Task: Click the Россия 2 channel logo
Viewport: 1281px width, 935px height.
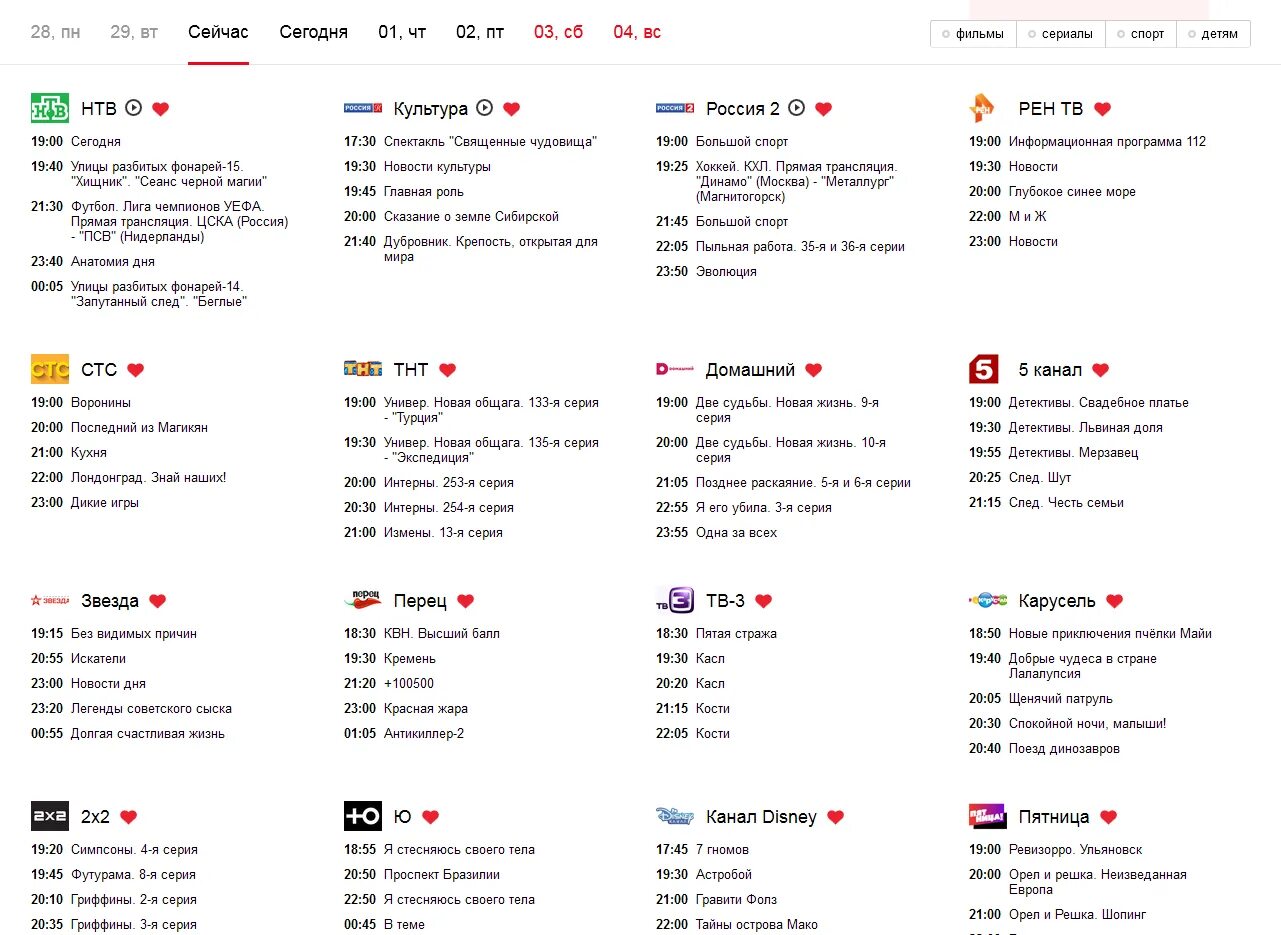Action: (x=675, y=108)
